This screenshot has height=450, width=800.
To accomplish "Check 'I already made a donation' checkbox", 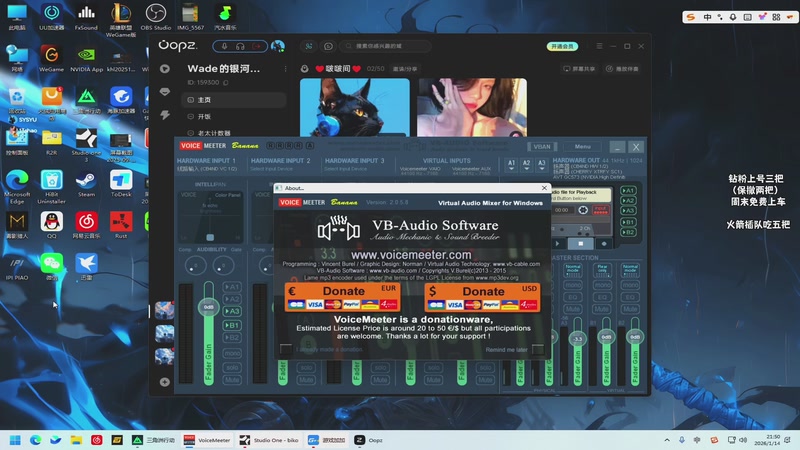I will pos(286,349).
